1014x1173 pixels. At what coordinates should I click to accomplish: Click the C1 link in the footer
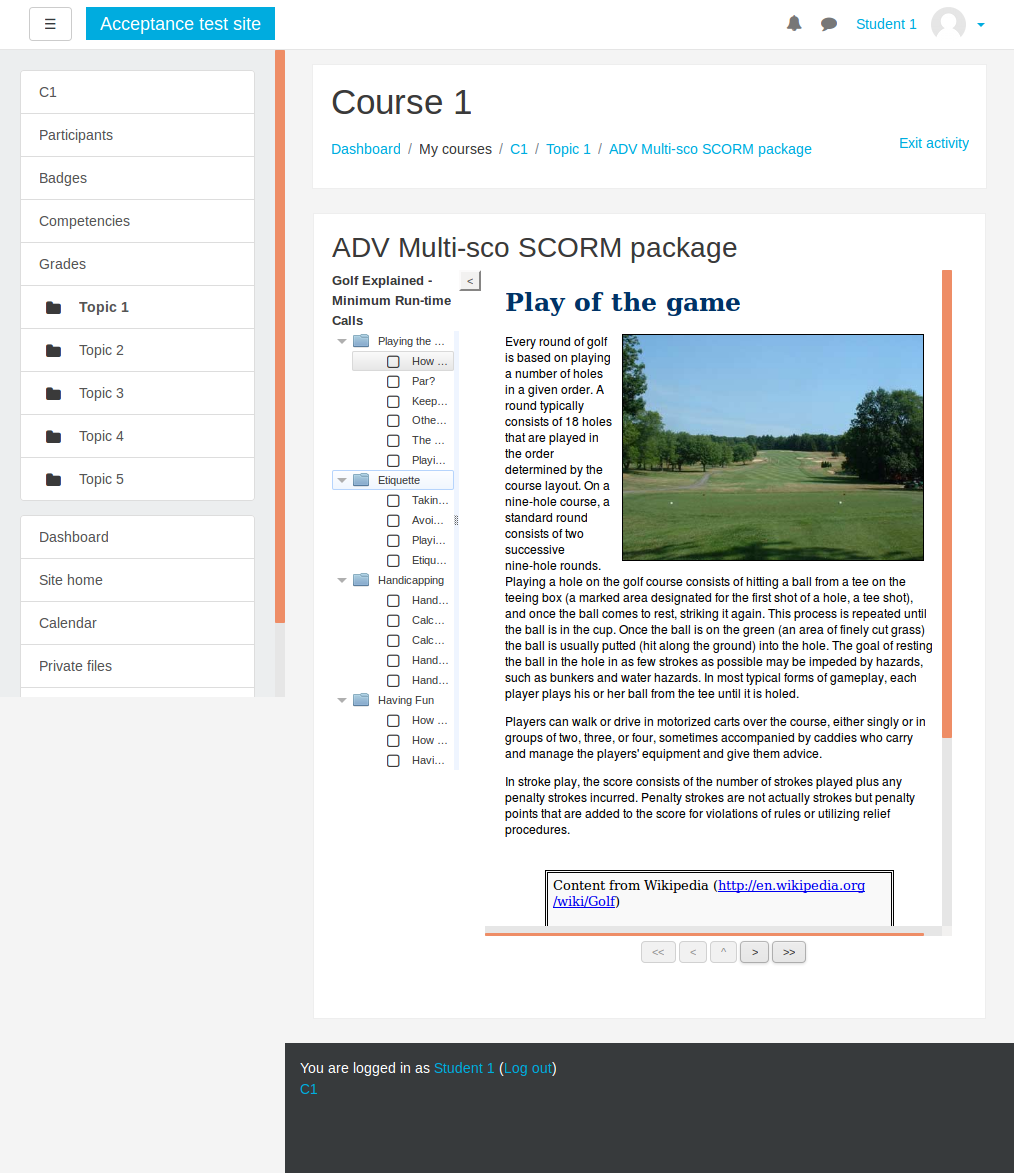(308, 1089)
